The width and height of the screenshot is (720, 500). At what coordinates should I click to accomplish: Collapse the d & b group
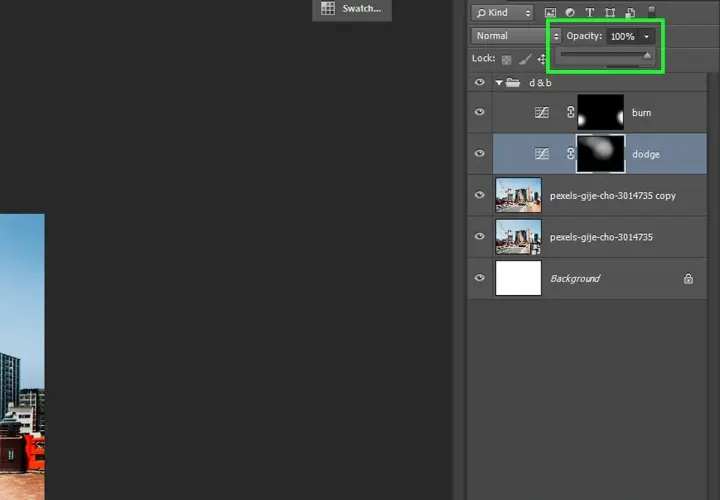[x=499, y=83]
